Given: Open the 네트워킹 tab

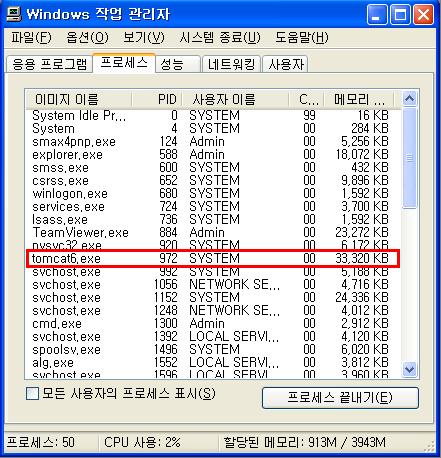Looking at the screenshot, I should tap(231, 64).
